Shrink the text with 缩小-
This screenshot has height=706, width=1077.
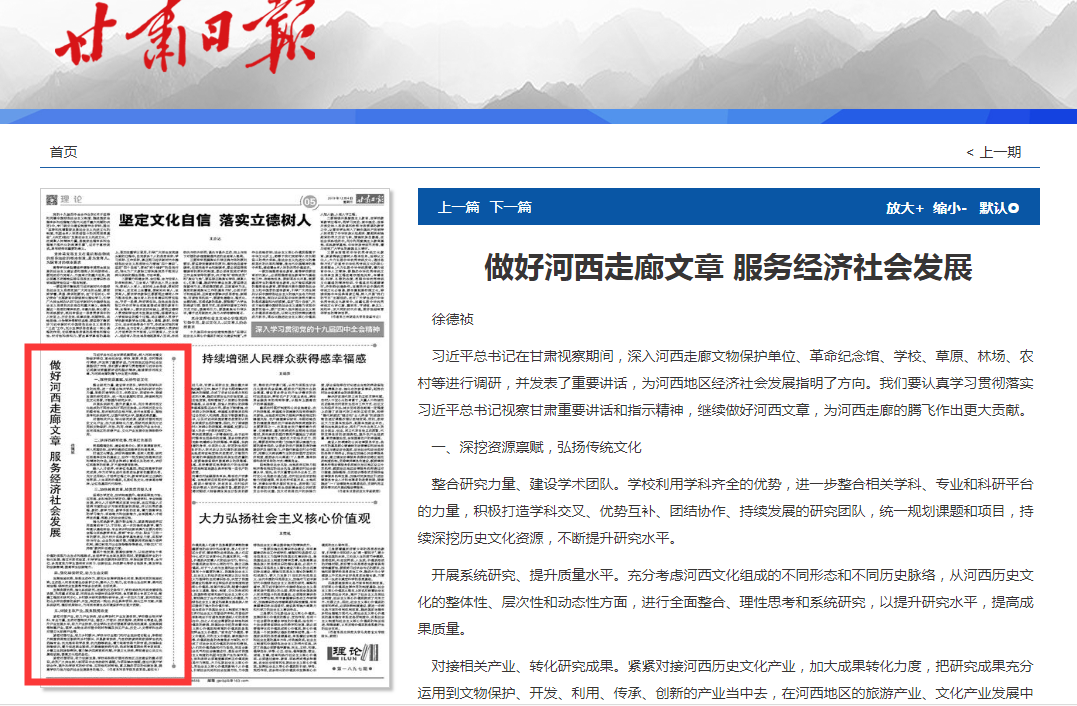950,207
